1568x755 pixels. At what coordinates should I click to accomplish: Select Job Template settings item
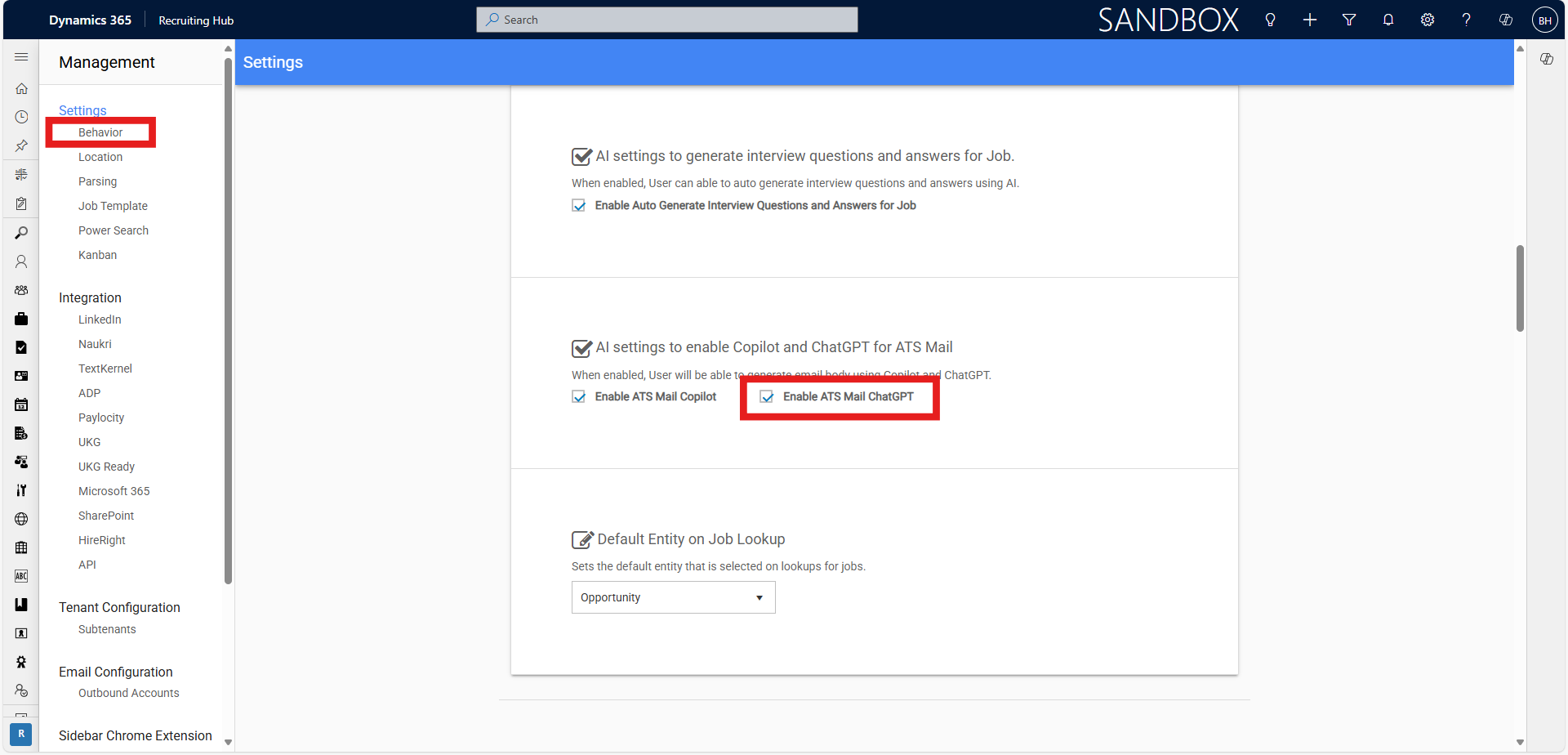pyautogui.click(x=113, y=206)
